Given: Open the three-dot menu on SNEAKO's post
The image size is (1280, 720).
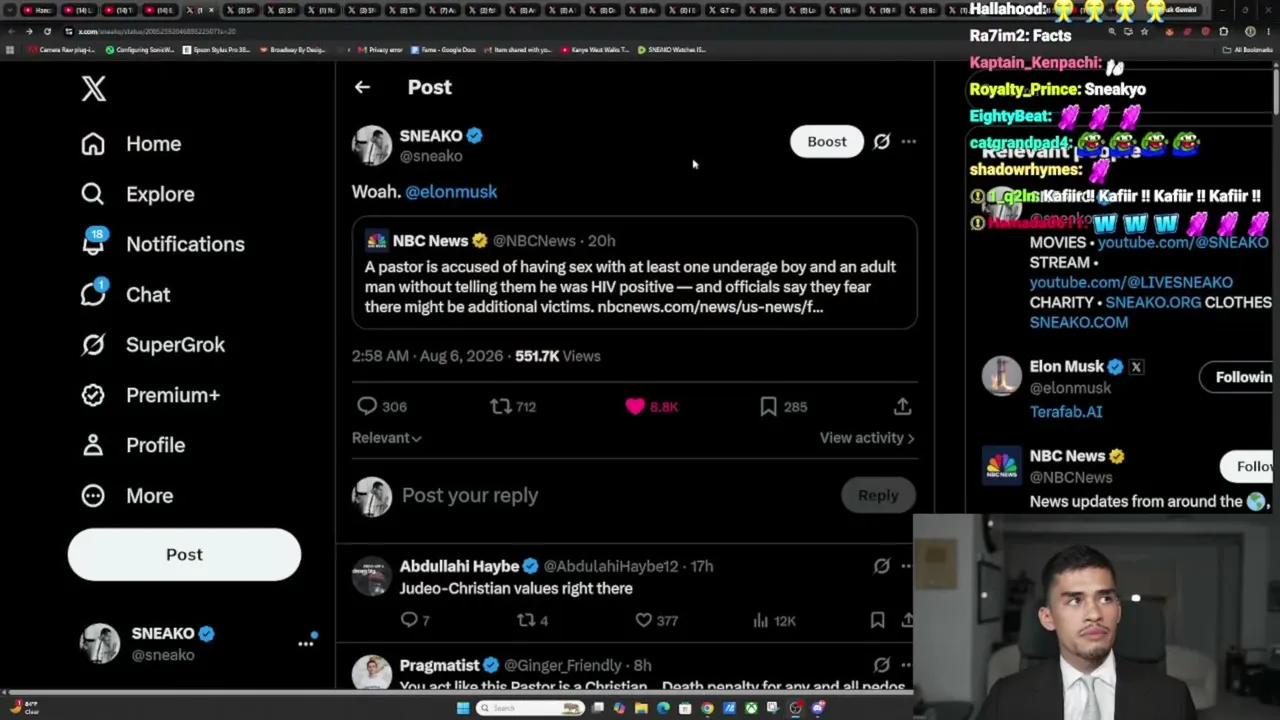Looking at the screenshot, I should pos(908,142).
